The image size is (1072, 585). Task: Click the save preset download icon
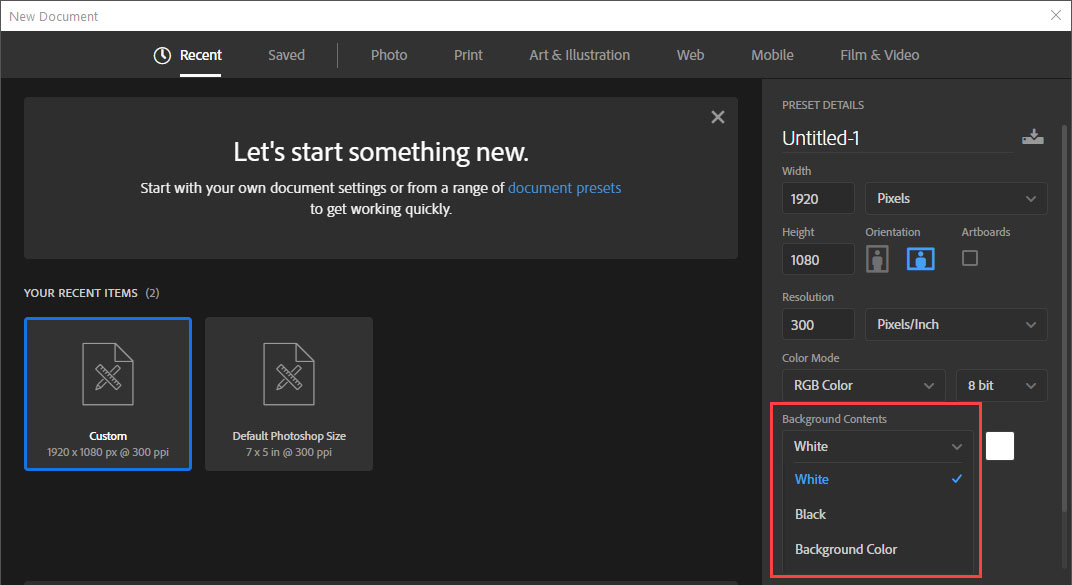tap(1032, 137)
